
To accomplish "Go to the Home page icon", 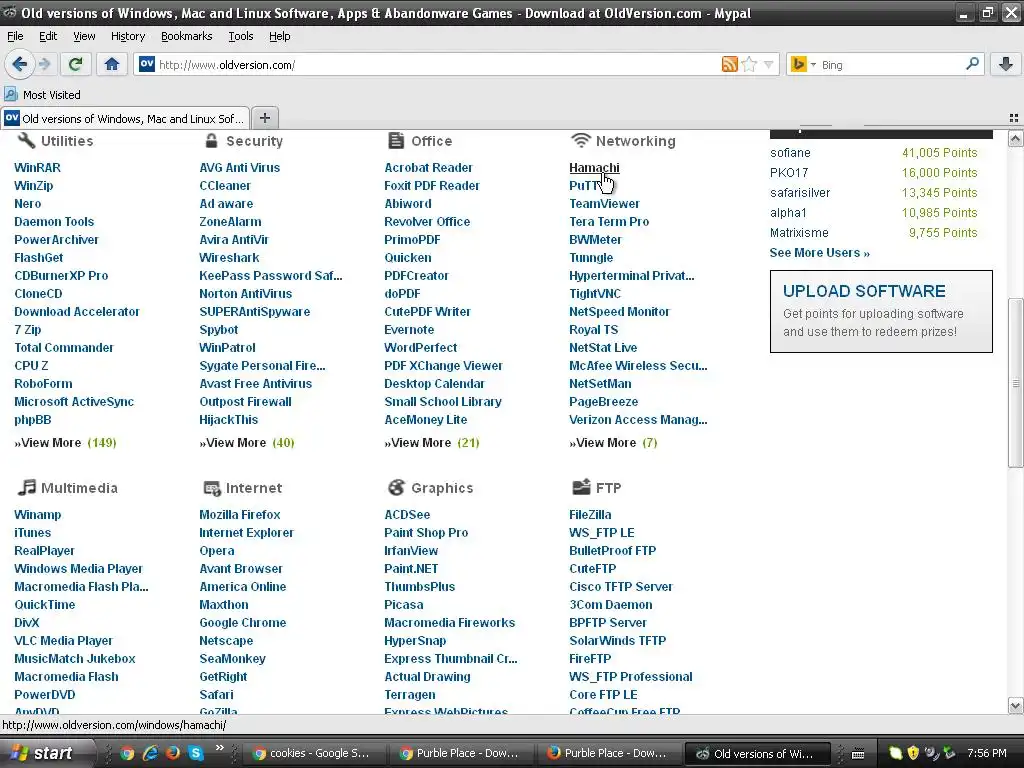I will (112, 64).
